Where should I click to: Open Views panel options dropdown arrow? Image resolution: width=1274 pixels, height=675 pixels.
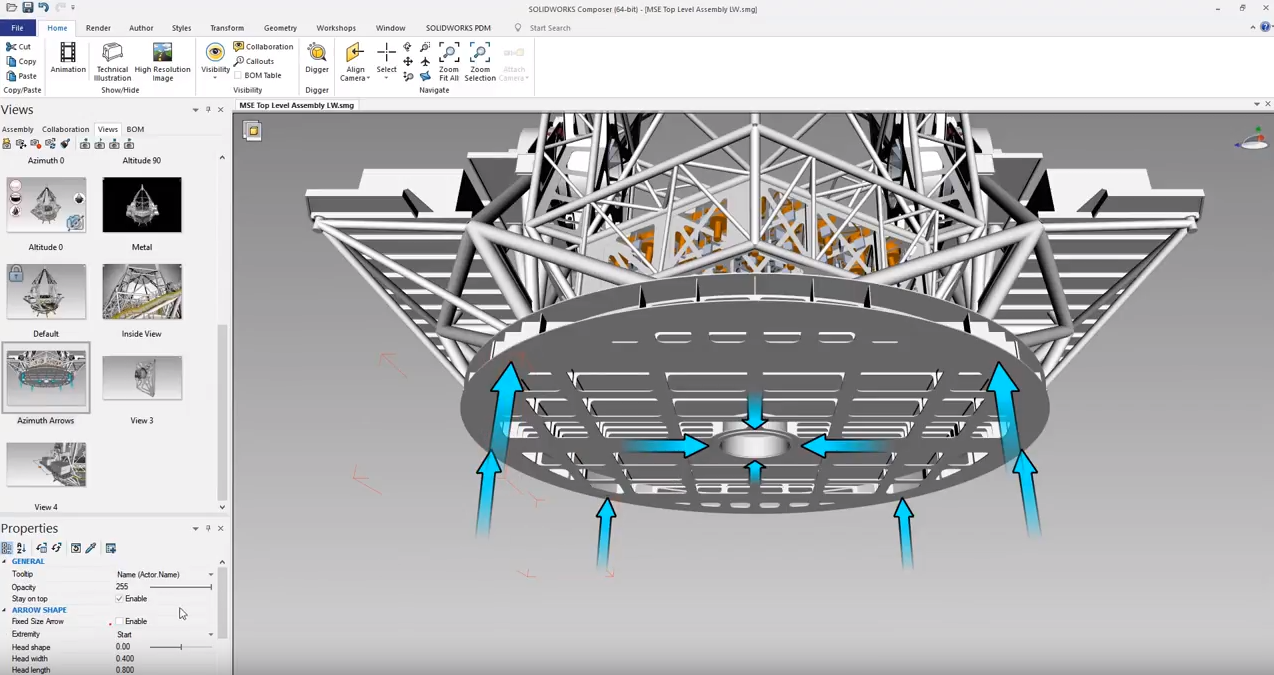point(195,110)
